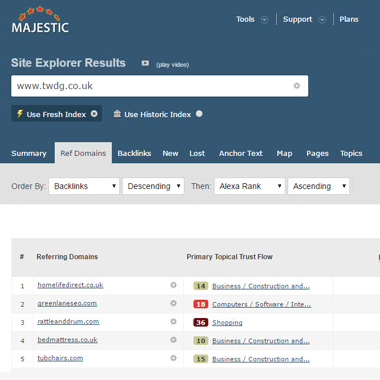380x380 pixels.
Task: Open the New tab
Action: tap(170, 153)
